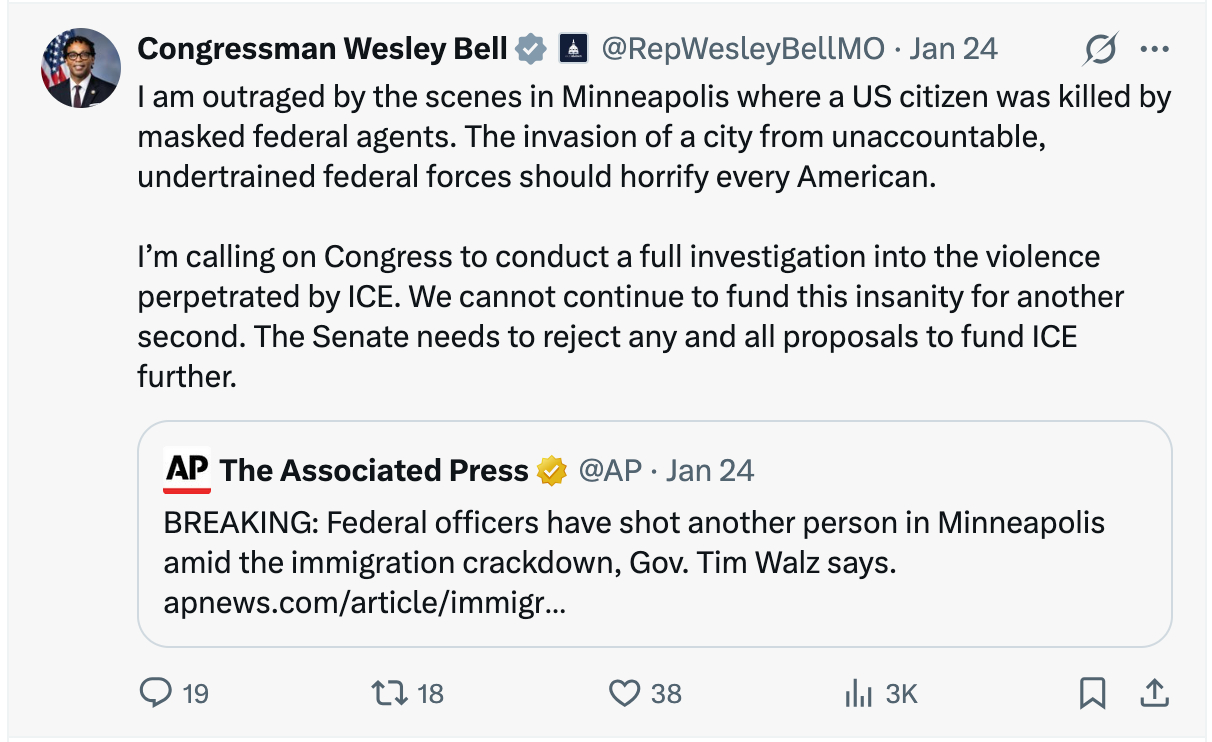Screen dimensions: 1212x742
Task: Expand the three-dot More options menu
Action: coord(1154,48)
